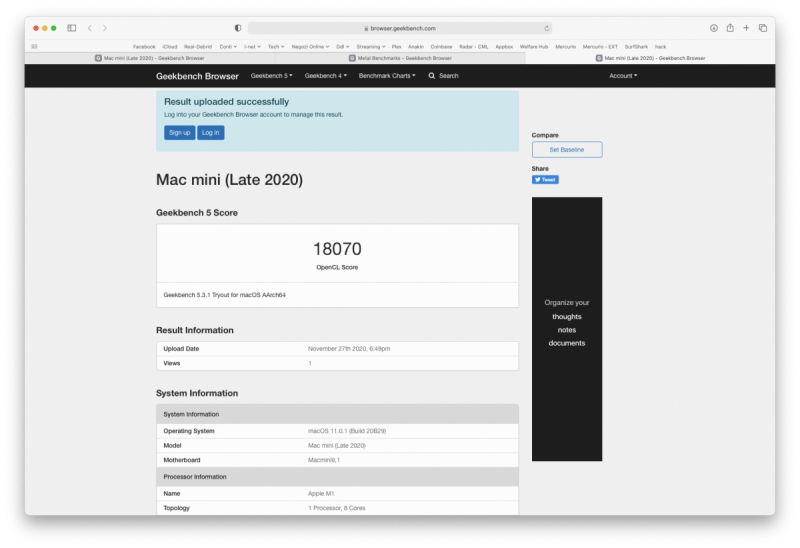Image resolution: width=800 pixels, height=548 pixels.
Task: Open the Benchmark Charts menu
Action: (387, 76)
